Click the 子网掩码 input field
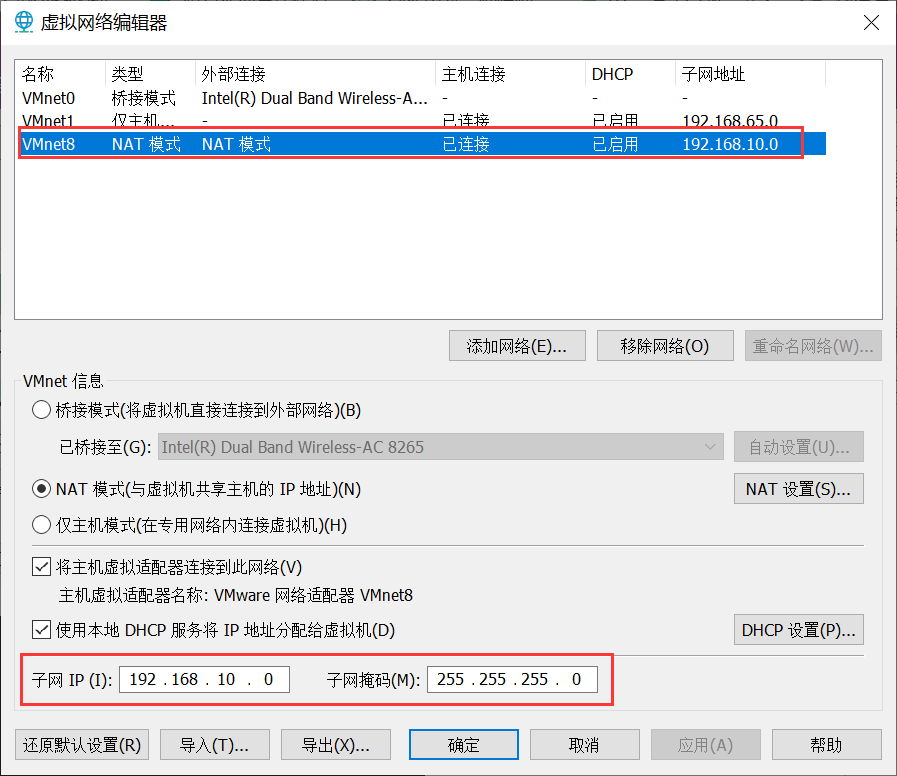Image resolution: width=897 pixels, height=776 pixels. 512,679
